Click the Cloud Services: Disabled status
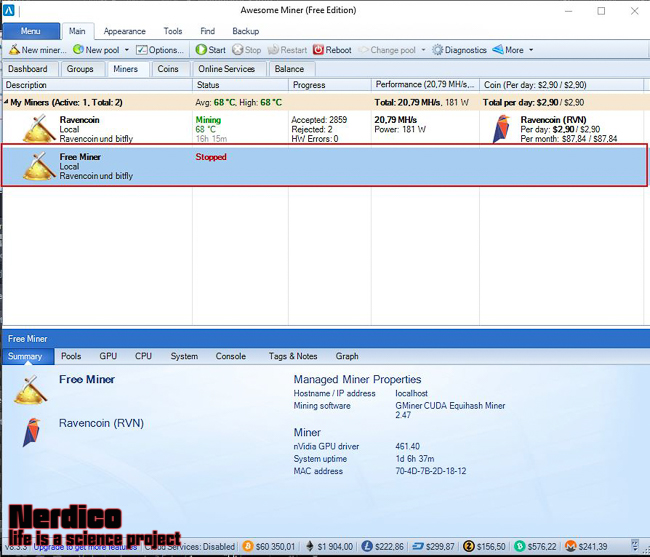650x557 pixels. (x=189, y=547)
